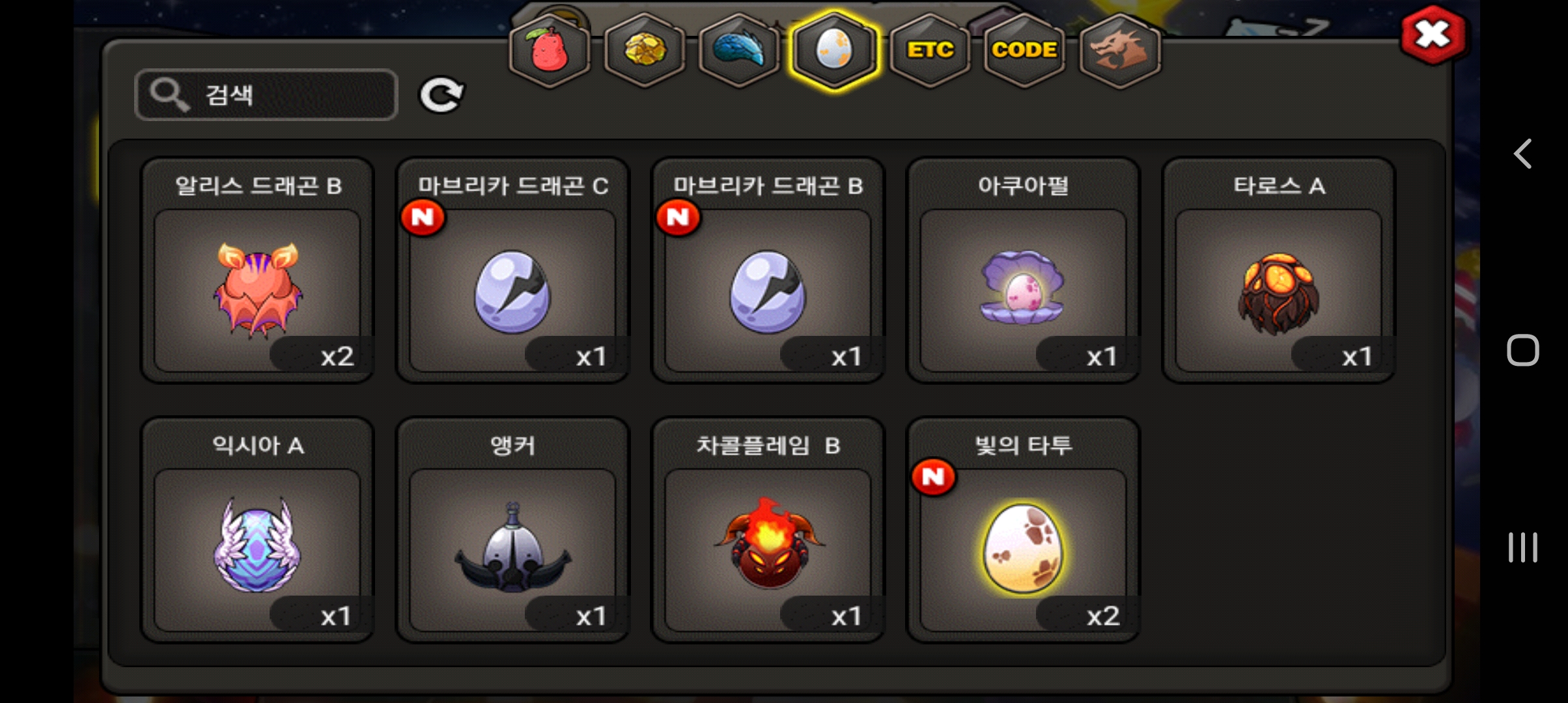This screenshot has width=1568, height=703.
Task: Open the ETC category tab
Action: tap(930, 51)
